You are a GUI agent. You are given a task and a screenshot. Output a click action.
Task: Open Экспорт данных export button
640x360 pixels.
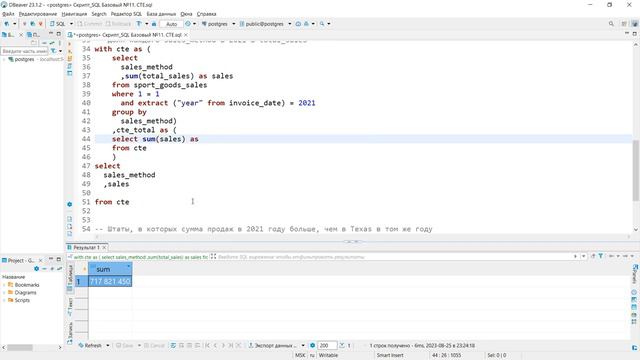tap(273, 346)
